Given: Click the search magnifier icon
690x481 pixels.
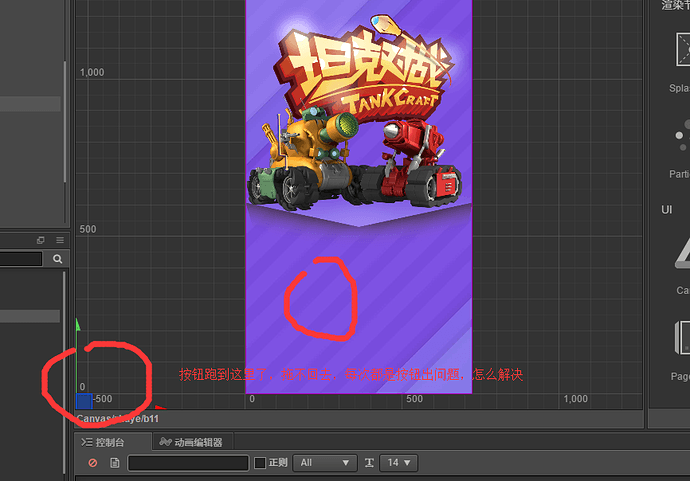Looking at the screenshot, I should [x=57, y=259].
